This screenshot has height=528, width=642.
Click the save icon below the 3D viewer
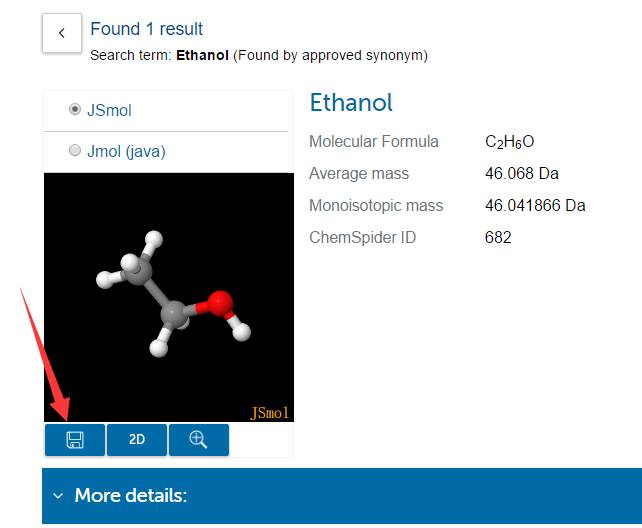[x=75, y=440]
